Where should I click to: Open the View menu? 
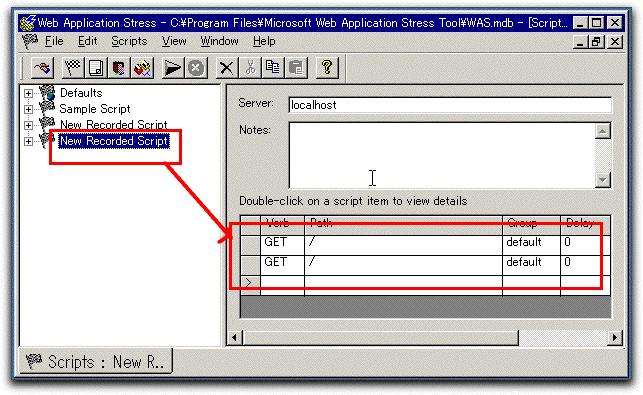pos(174,41)
